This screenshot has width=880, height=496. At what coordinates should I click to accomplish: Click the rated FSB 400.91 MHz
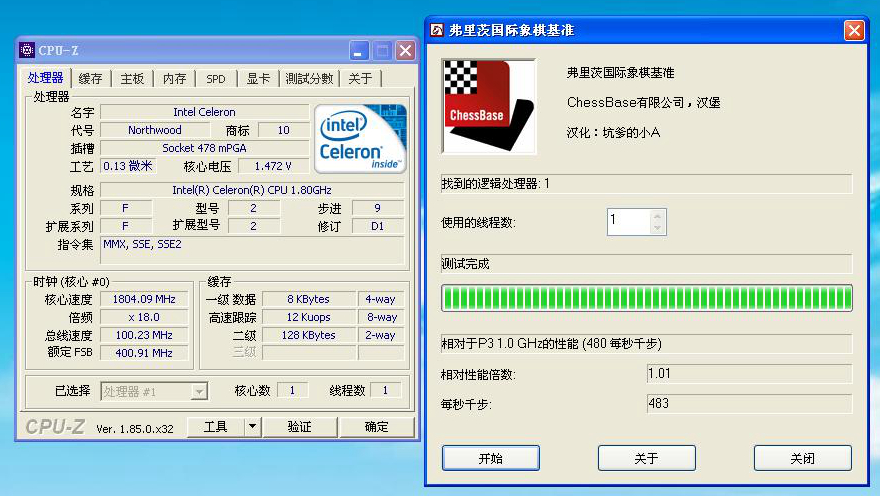click(144, 353)
